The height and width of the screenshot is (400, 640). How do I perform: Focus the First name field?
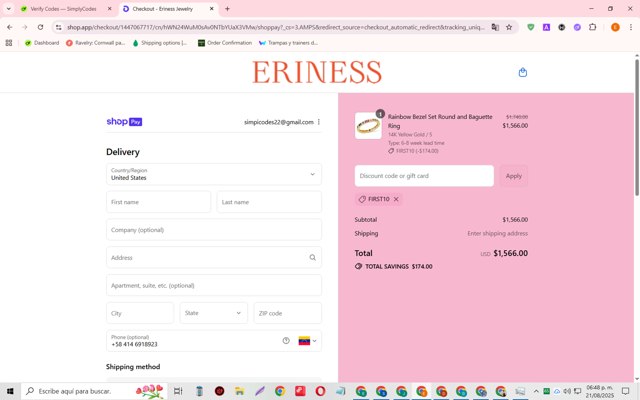pos(158,202)
